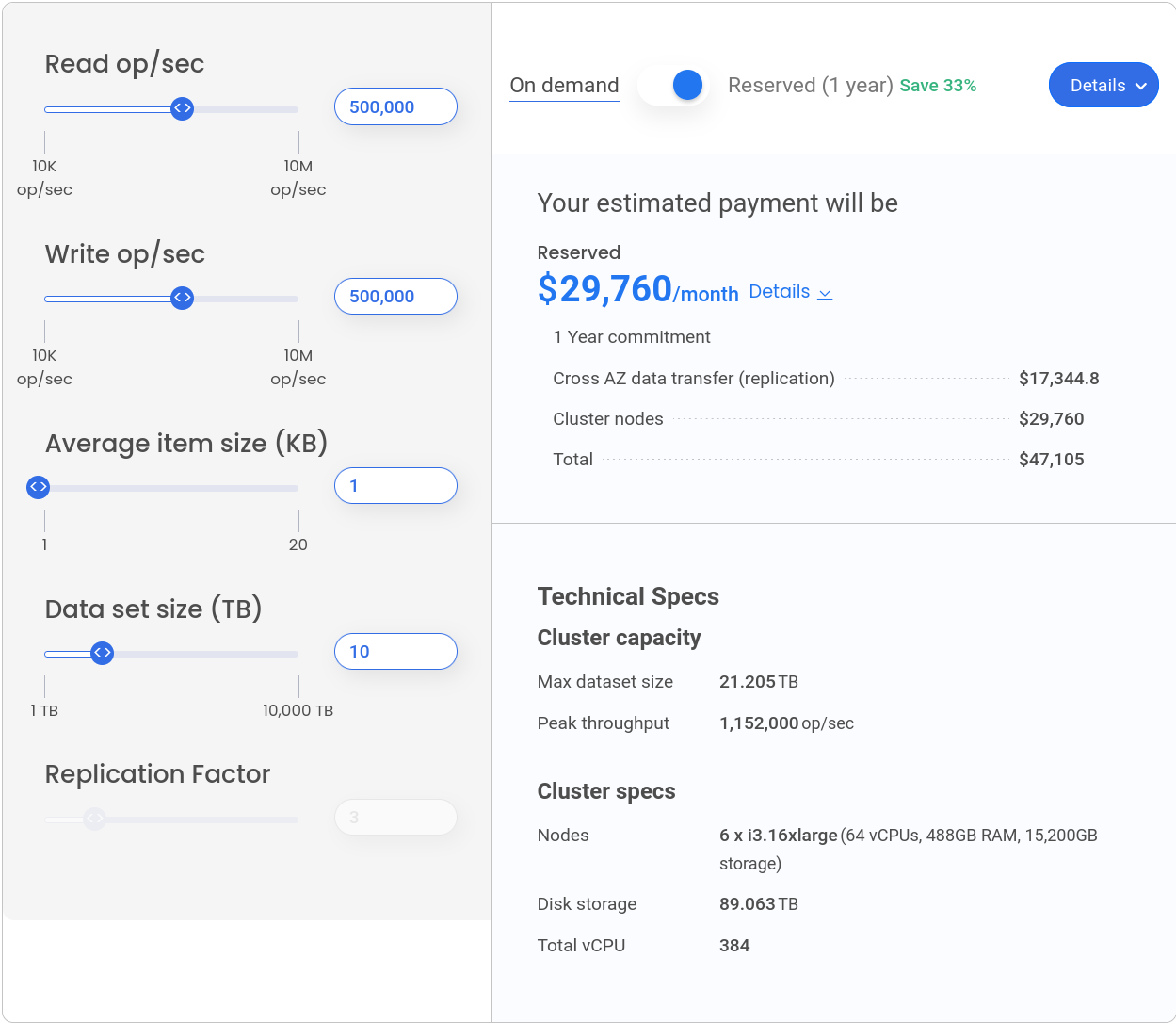Click the Max dataset size value 21.205 TB
This screenshot has width=1176, height=1023.
(759, 682)
